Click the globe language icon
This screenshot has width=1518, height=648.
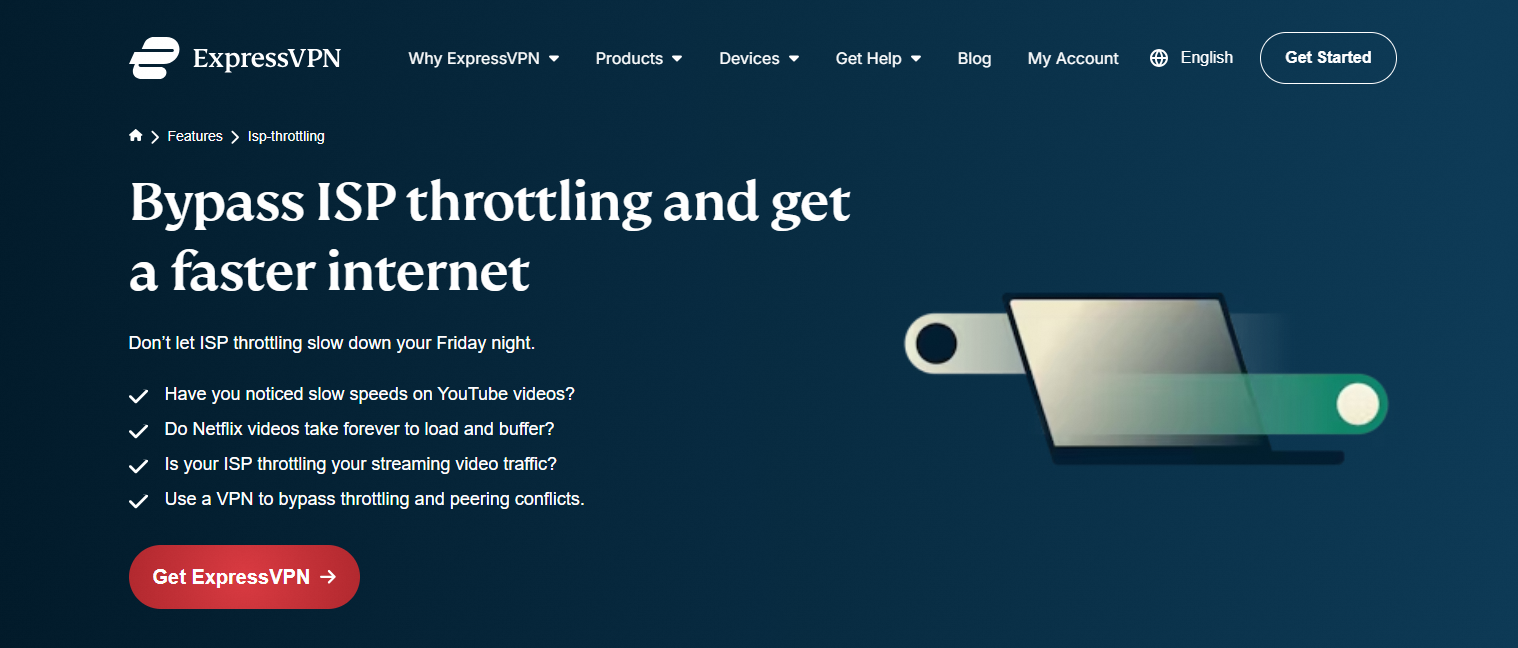(1159, 58)
